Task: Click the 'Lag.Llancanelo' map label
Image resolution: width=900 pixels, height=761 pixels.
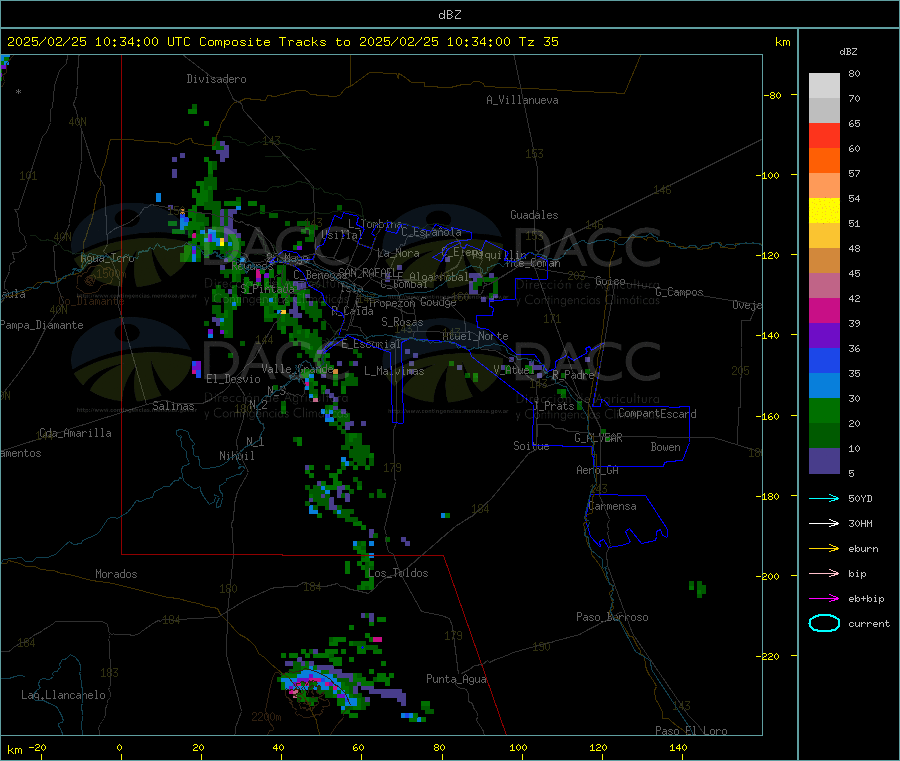Action: click(63, 695)
